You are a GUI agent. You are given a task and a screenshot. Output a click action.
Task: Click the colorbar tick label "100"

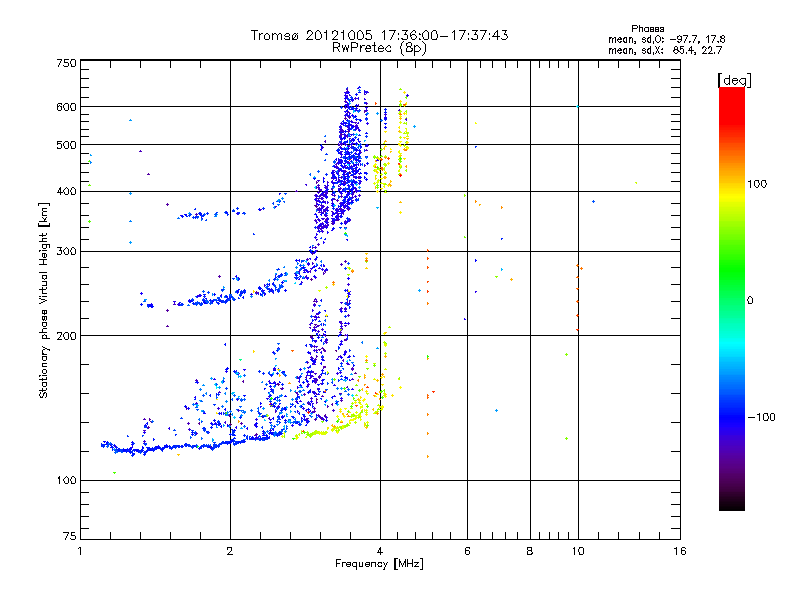[x=757, y=184]
